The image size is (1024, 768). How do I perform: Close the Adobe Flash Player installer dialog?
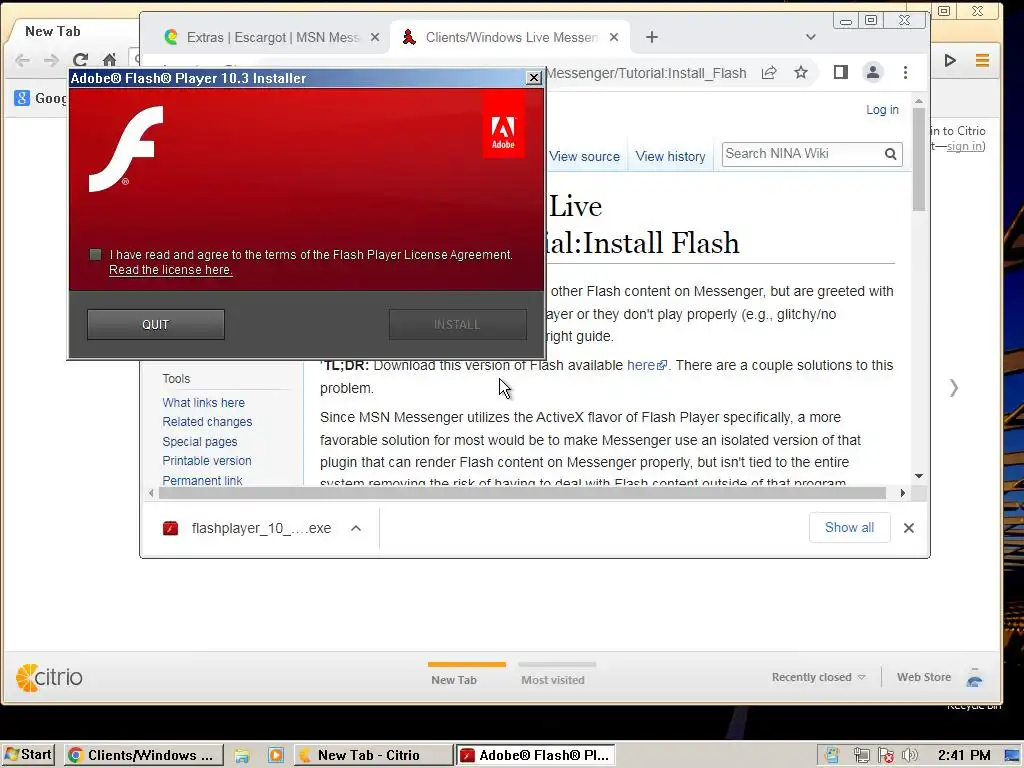[534, 78]
